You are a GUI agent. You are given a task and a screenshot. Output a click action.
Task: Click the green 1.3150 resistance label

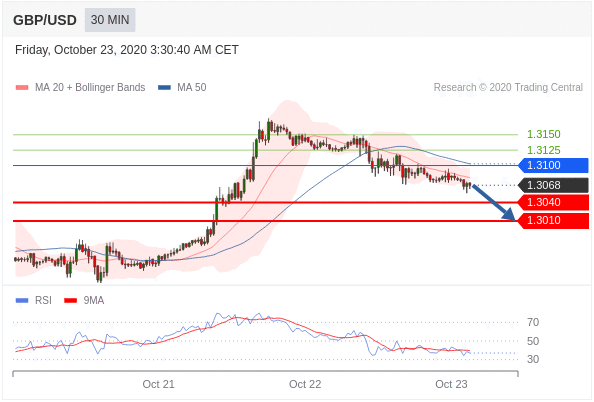[544, 134]
